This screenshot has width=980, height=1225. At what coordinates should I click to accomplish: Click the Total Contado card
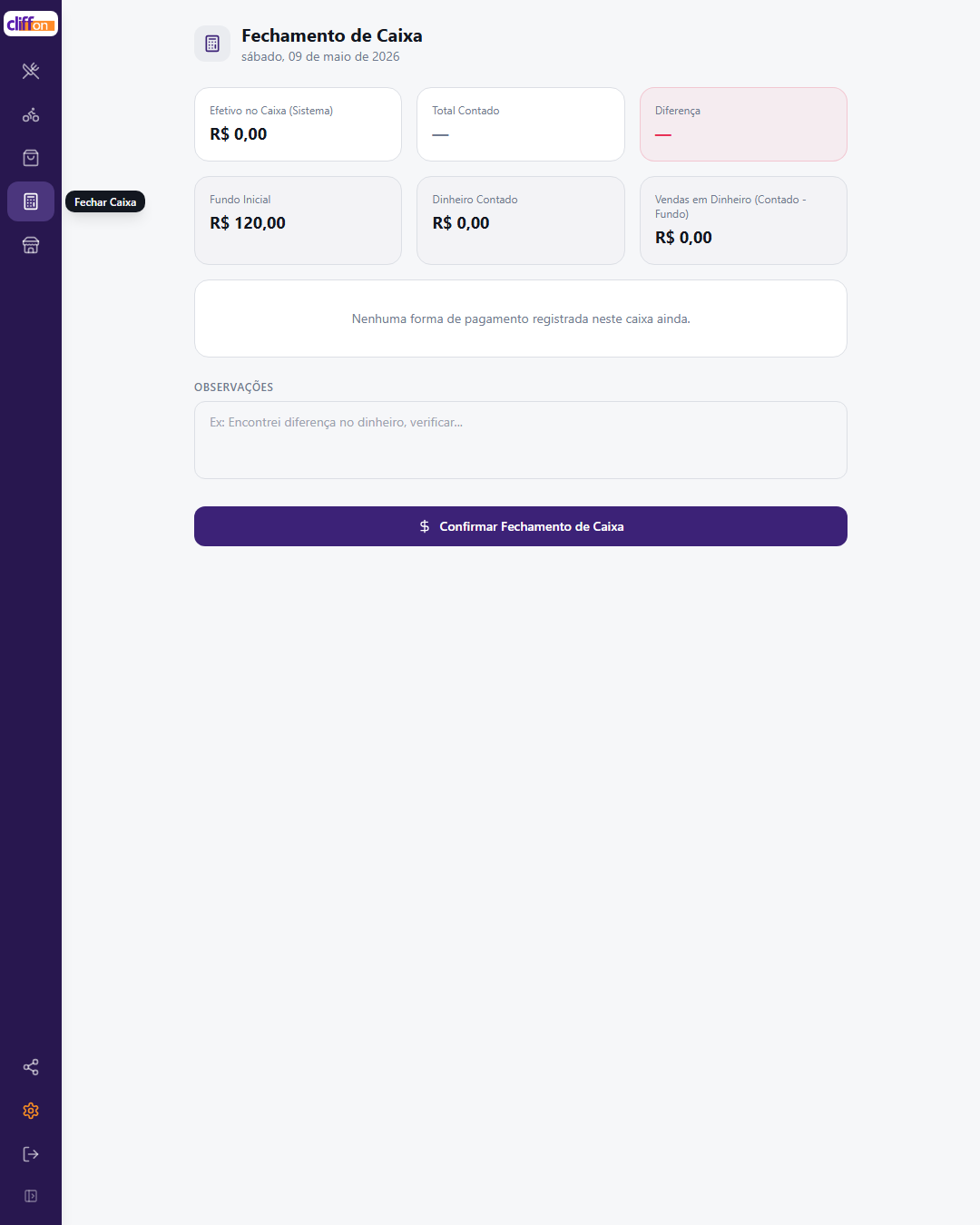521,124
